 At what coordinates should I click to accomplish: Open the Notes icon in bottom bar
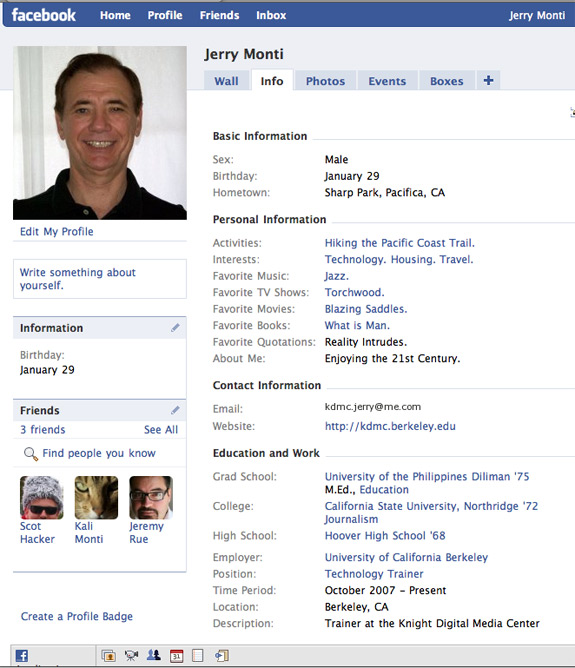[198, 656]
